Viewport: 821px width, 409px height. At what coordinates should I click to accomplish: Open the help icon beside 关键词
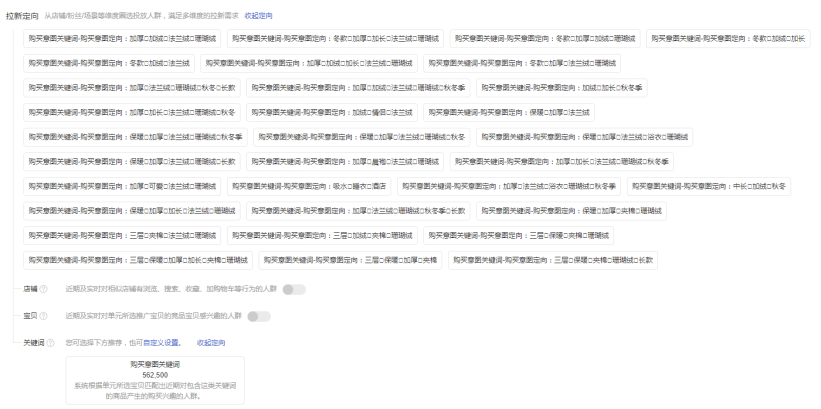(50, 343)
